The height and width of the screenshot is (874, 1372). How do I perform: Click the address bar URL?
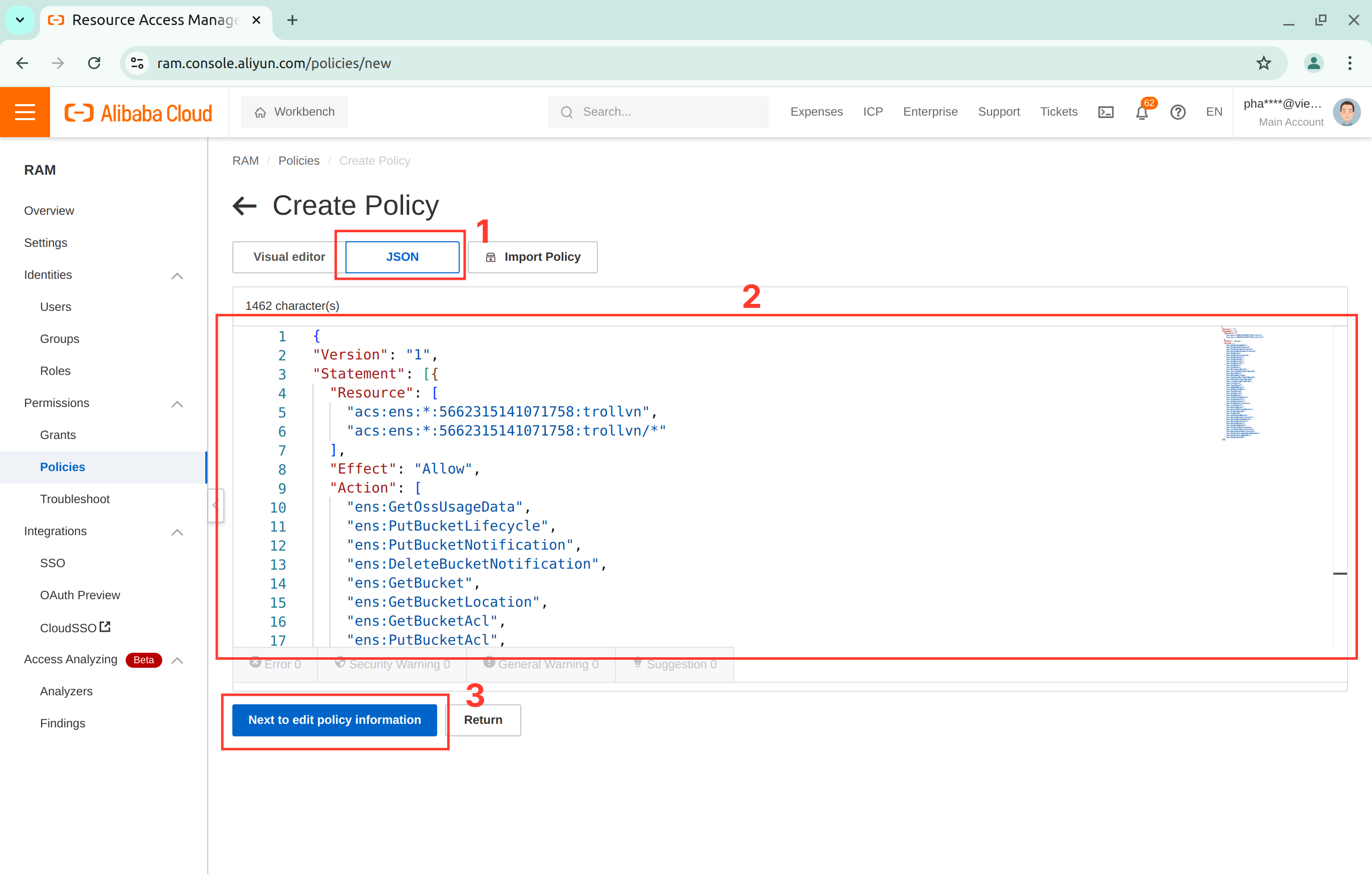(x=273, y=63)
